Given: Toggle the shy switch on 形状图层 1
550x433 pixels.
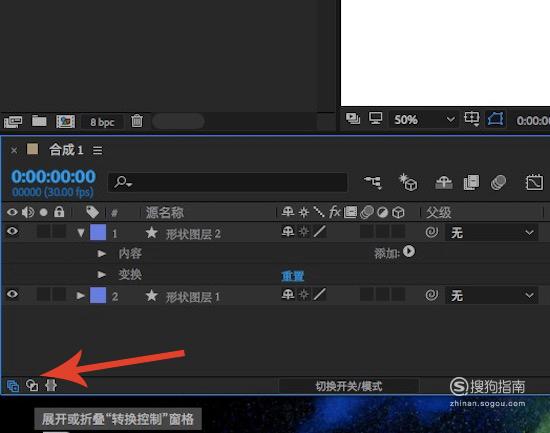Looking at the screenshot, I should 288,294.
